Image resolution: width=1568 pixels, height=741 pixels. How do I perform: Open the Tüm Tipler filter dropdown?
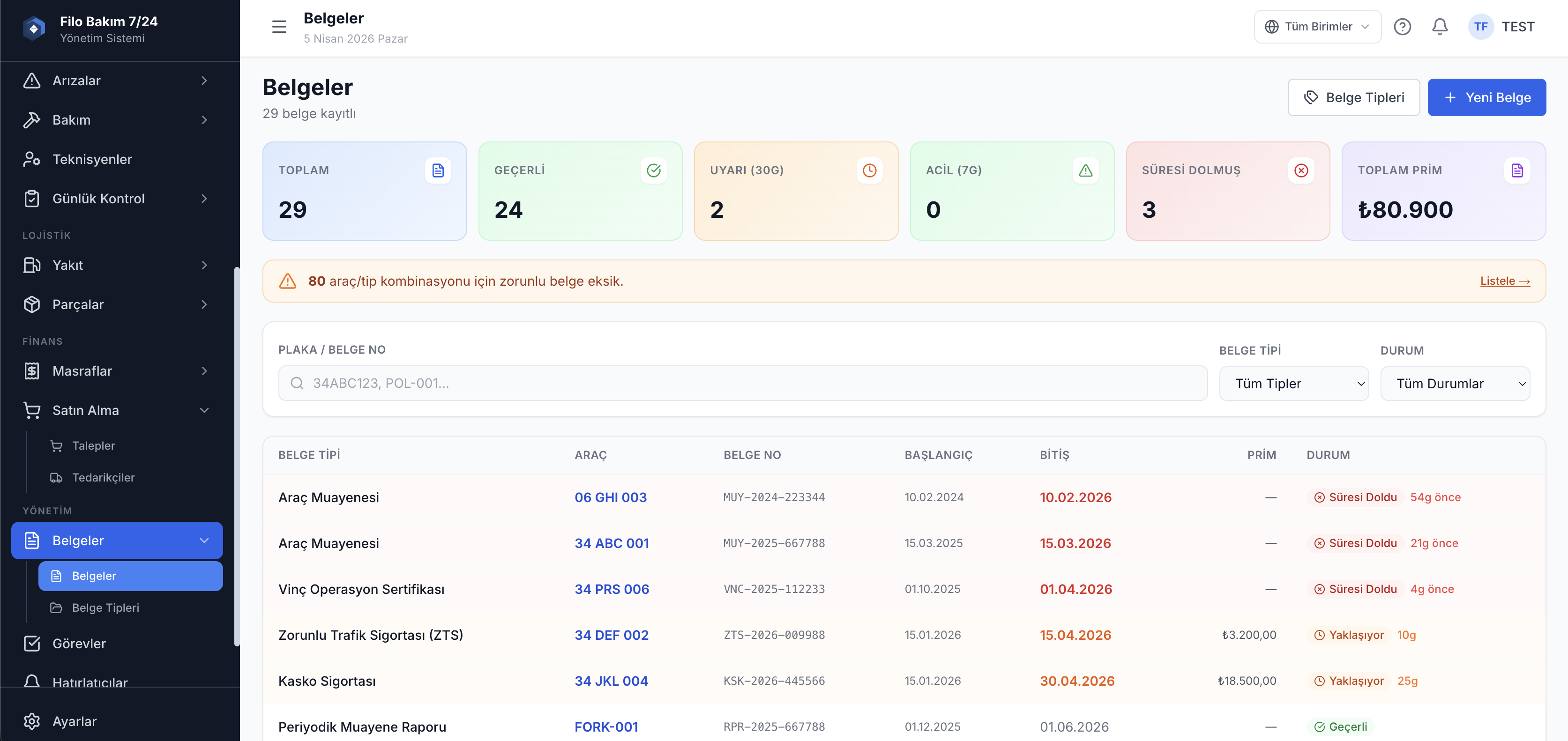click(x=1293, y=384)
